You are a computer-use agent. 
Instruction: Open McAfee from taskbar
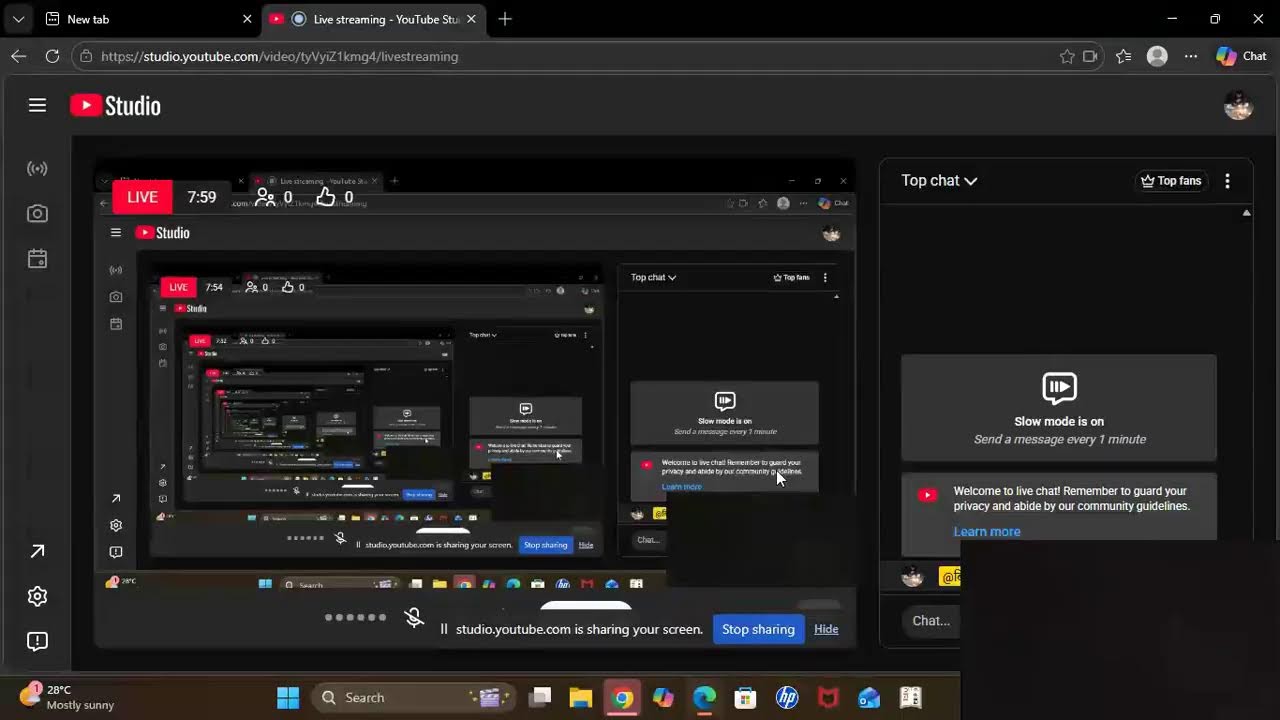[828, 697]
